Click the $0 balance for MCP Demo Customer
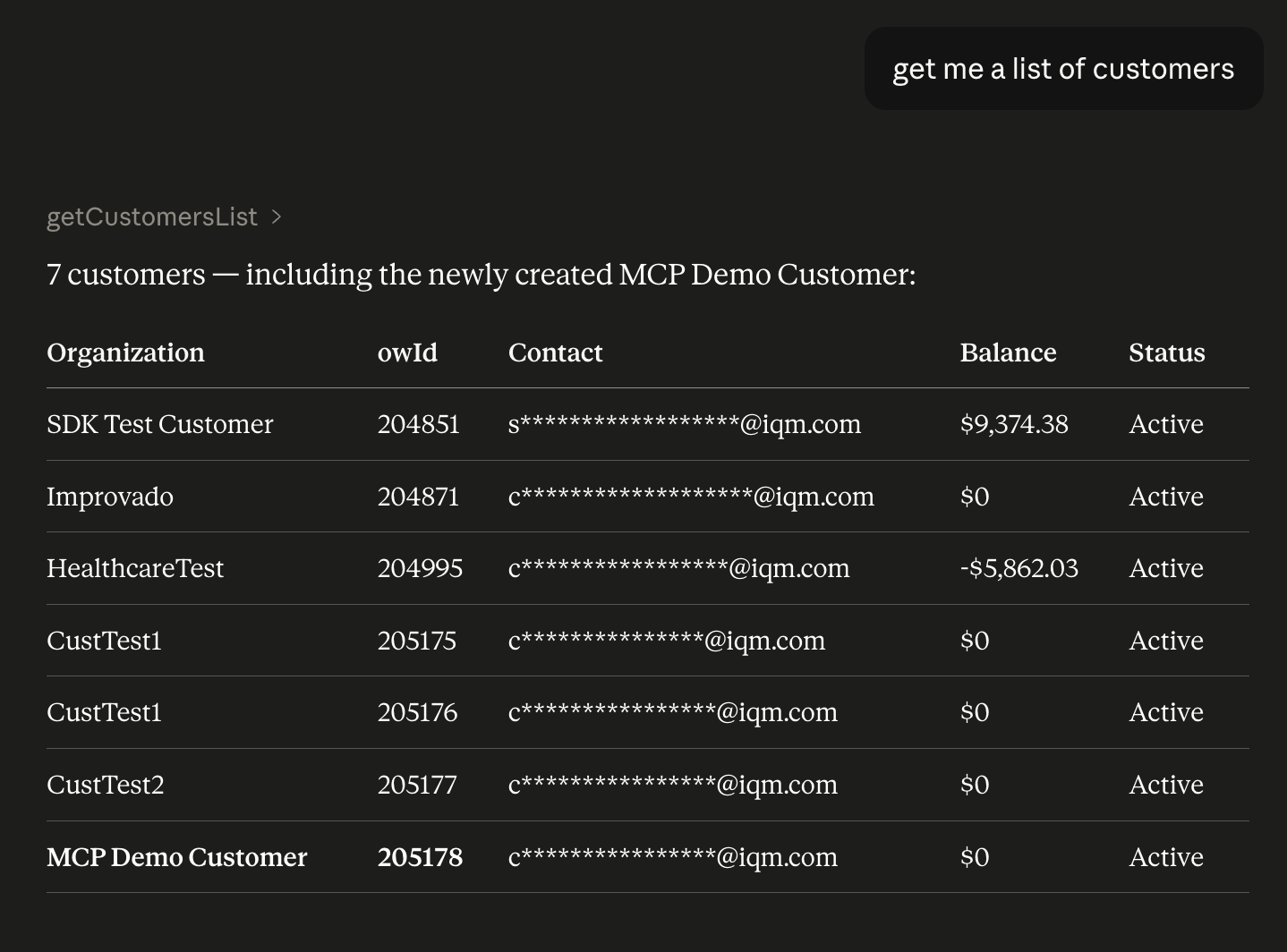The image size is (1287, 952). point(975,857)
